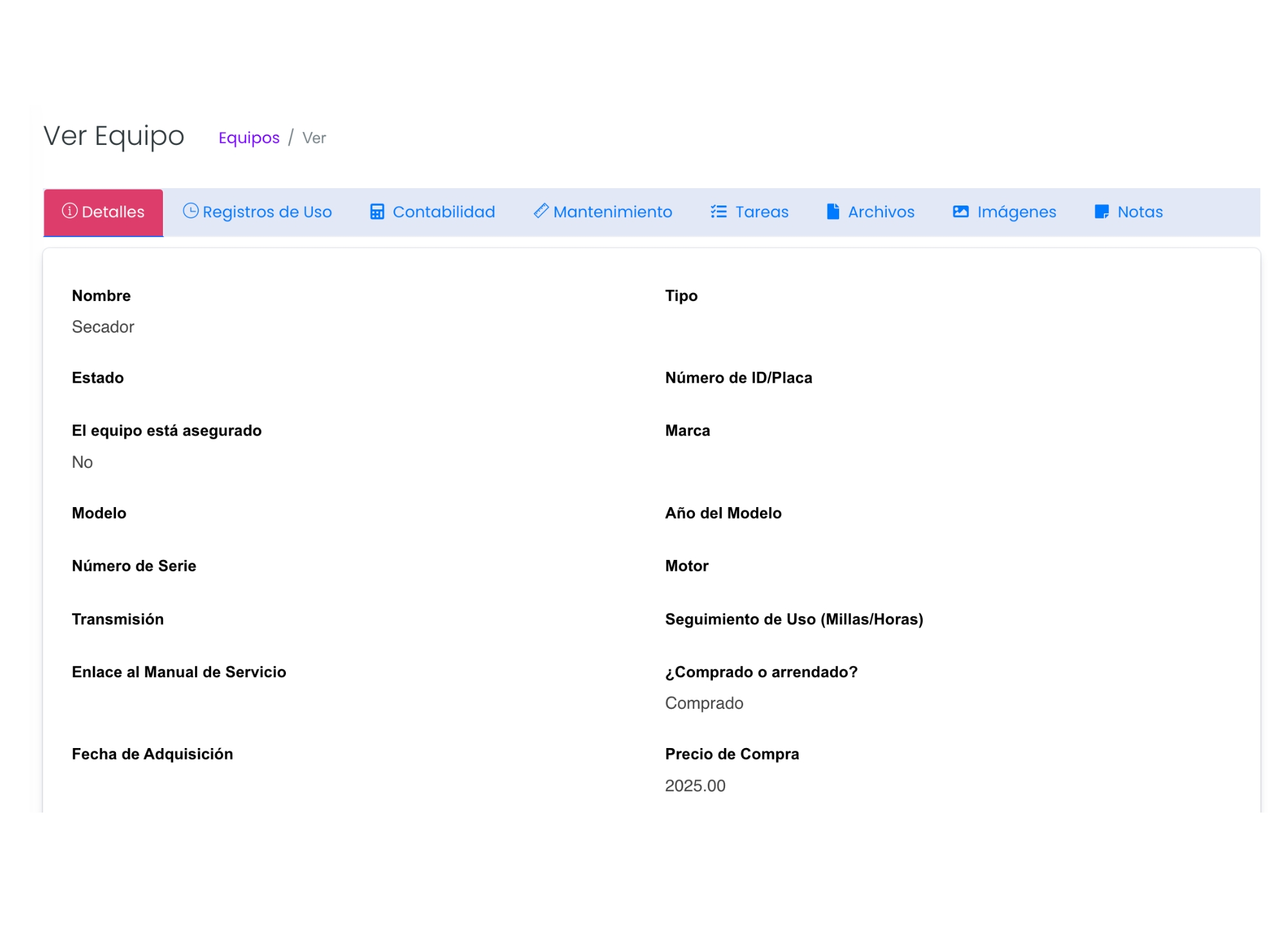Screen dimensions: 1288x933
Task: Go to the Mantenimiento tab label
Action: 612,212
